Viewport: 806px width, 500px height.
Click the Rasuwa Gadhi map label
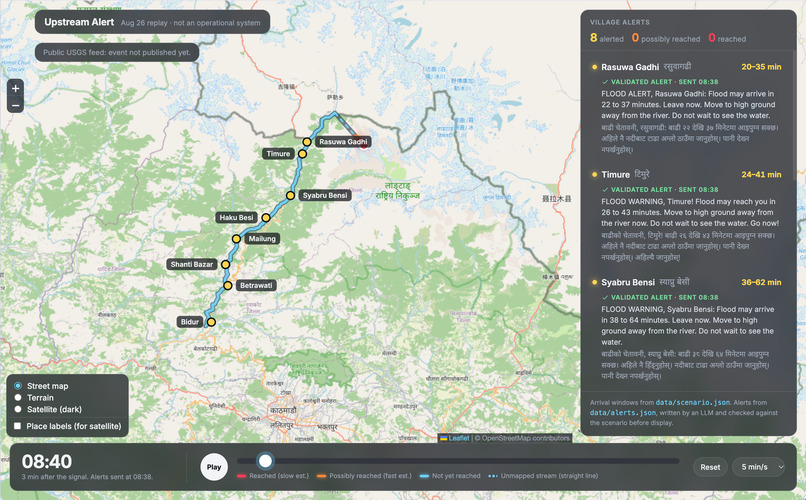tap(343, 142)
